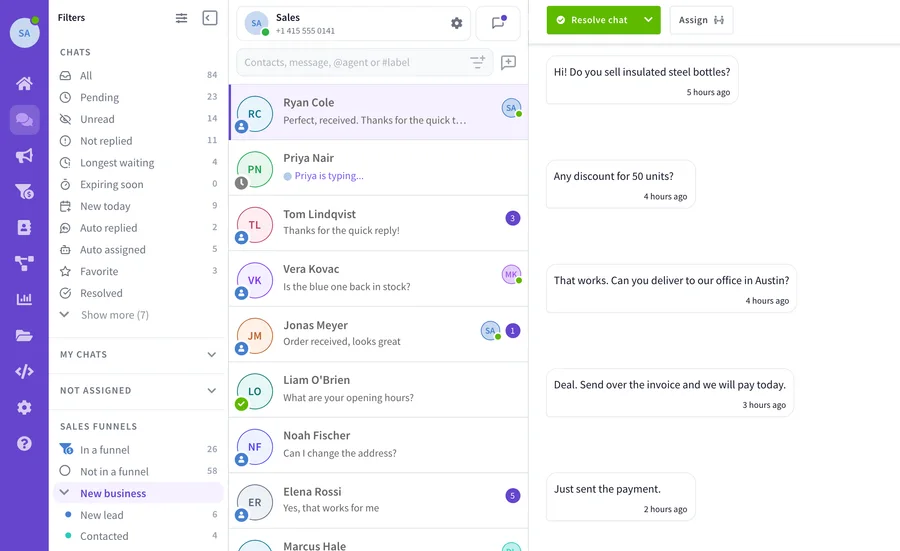Select the Not in a funnel option
Screen dimensions: 900x551
[x=138, y=471]
